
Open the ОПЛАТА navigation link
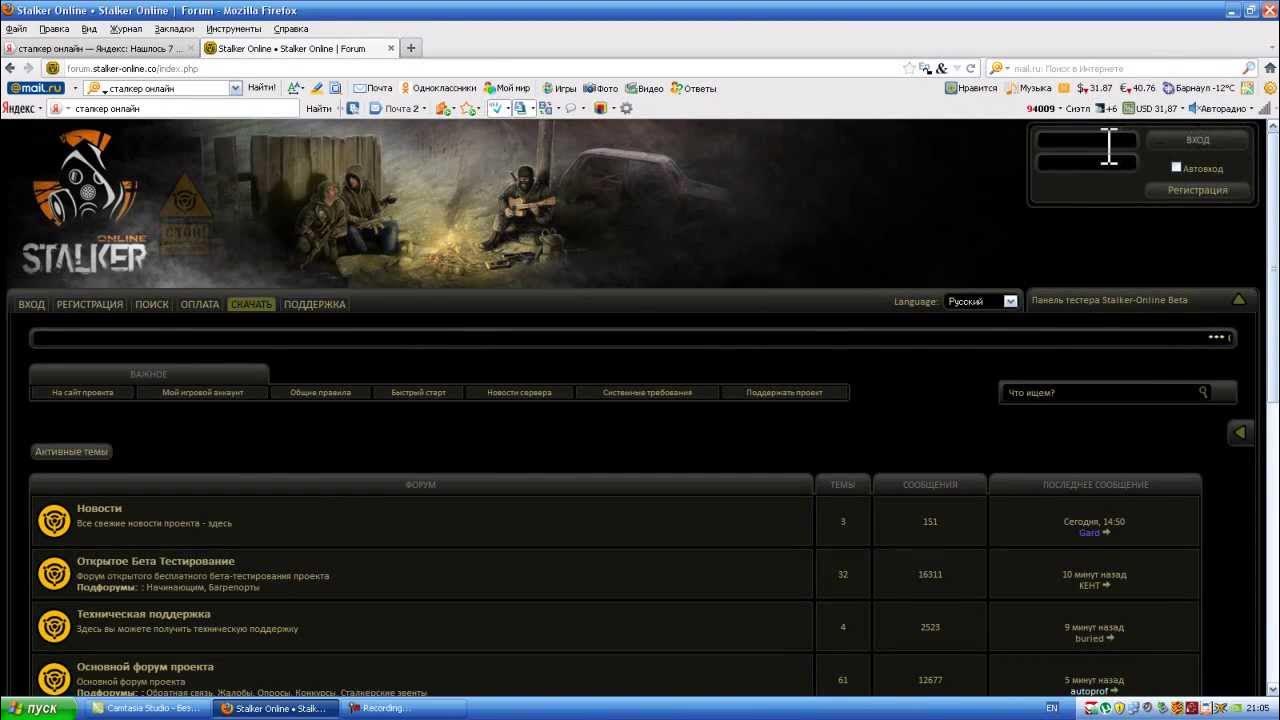pos(200,304)
